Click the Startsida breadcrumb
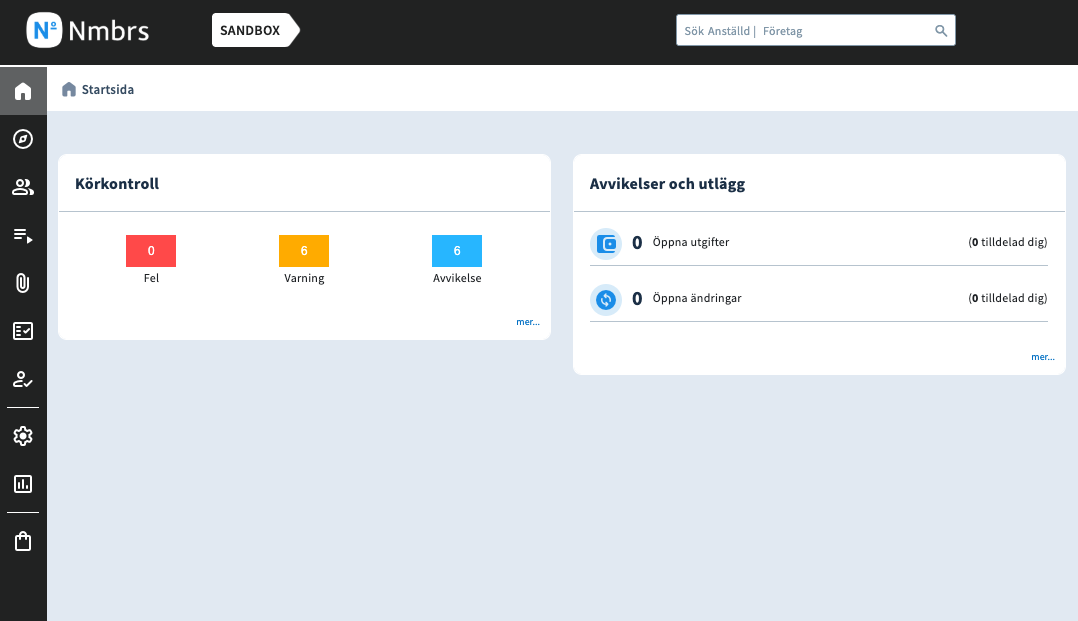The width and height of the screenshot is (1078, 621). pos(107,90)
